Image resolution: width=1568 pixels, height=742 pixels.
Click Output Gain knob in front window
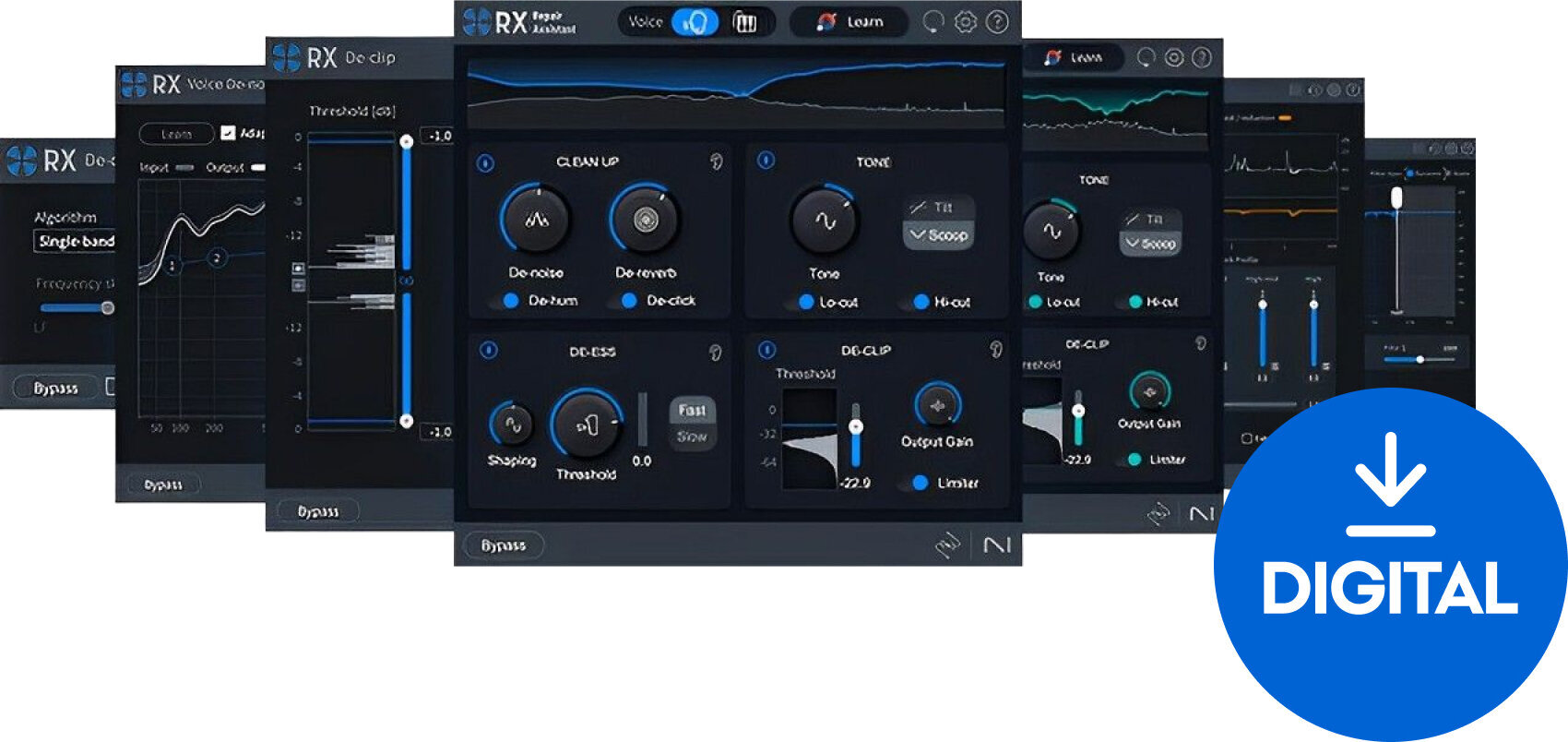[938, 405]
